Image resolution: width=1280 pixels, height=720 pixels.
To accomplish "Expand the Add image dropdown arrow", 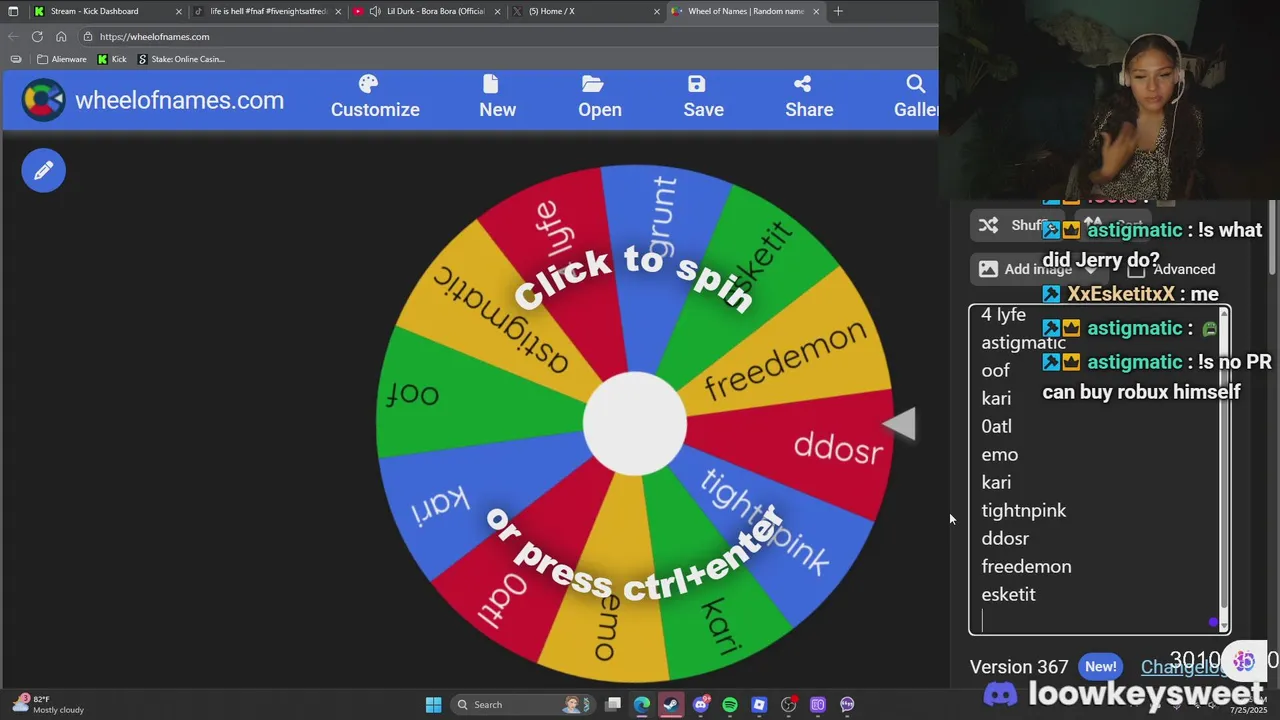I will point(1091,269).
